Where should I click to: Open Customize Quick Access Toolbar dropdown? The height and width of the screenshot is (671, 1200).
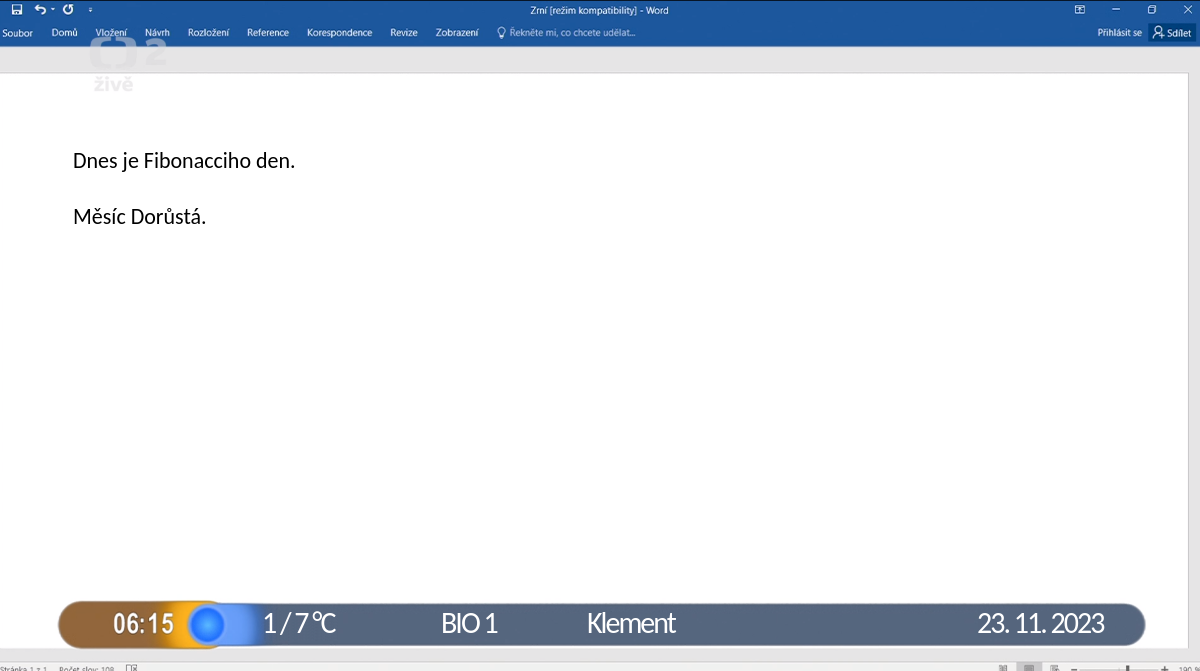90,10
